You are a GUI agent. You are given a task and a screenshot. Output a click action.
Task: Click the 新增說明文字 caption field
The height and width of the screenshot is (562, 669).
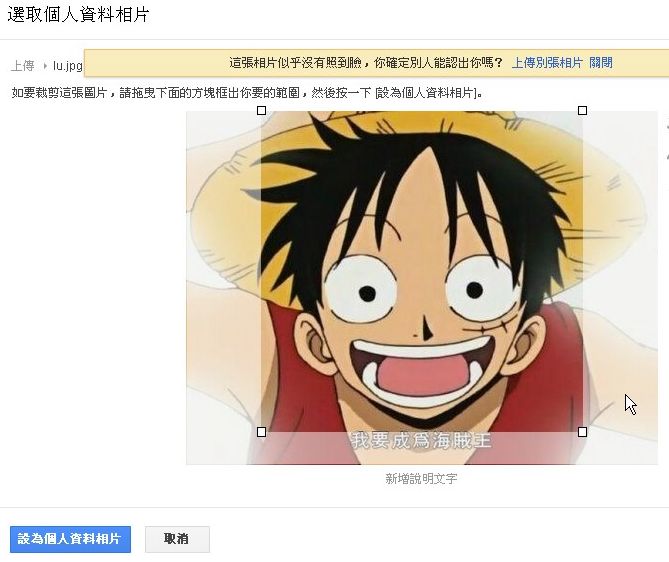[x=421, y=479]
